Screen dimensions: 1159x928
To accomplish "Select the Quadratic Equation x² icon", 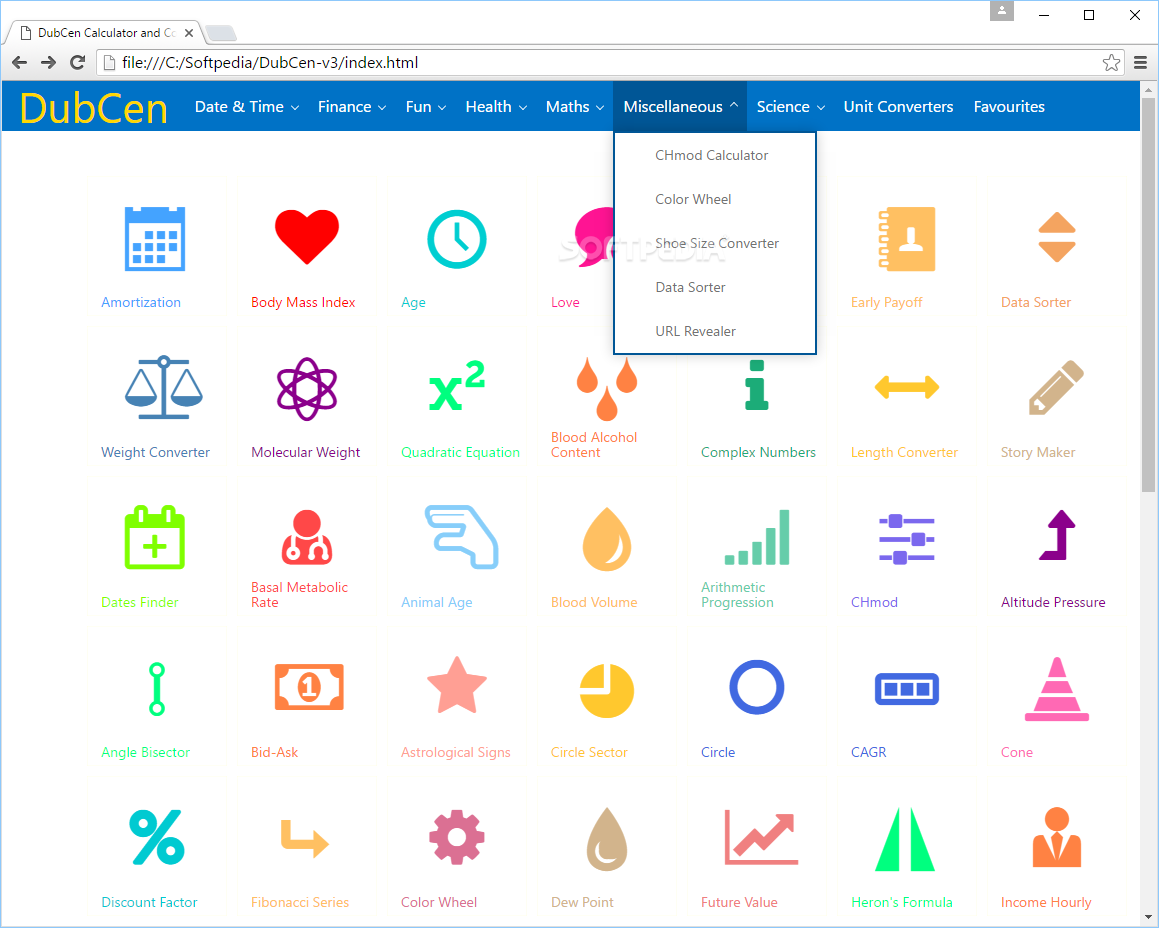I will 457,385.
